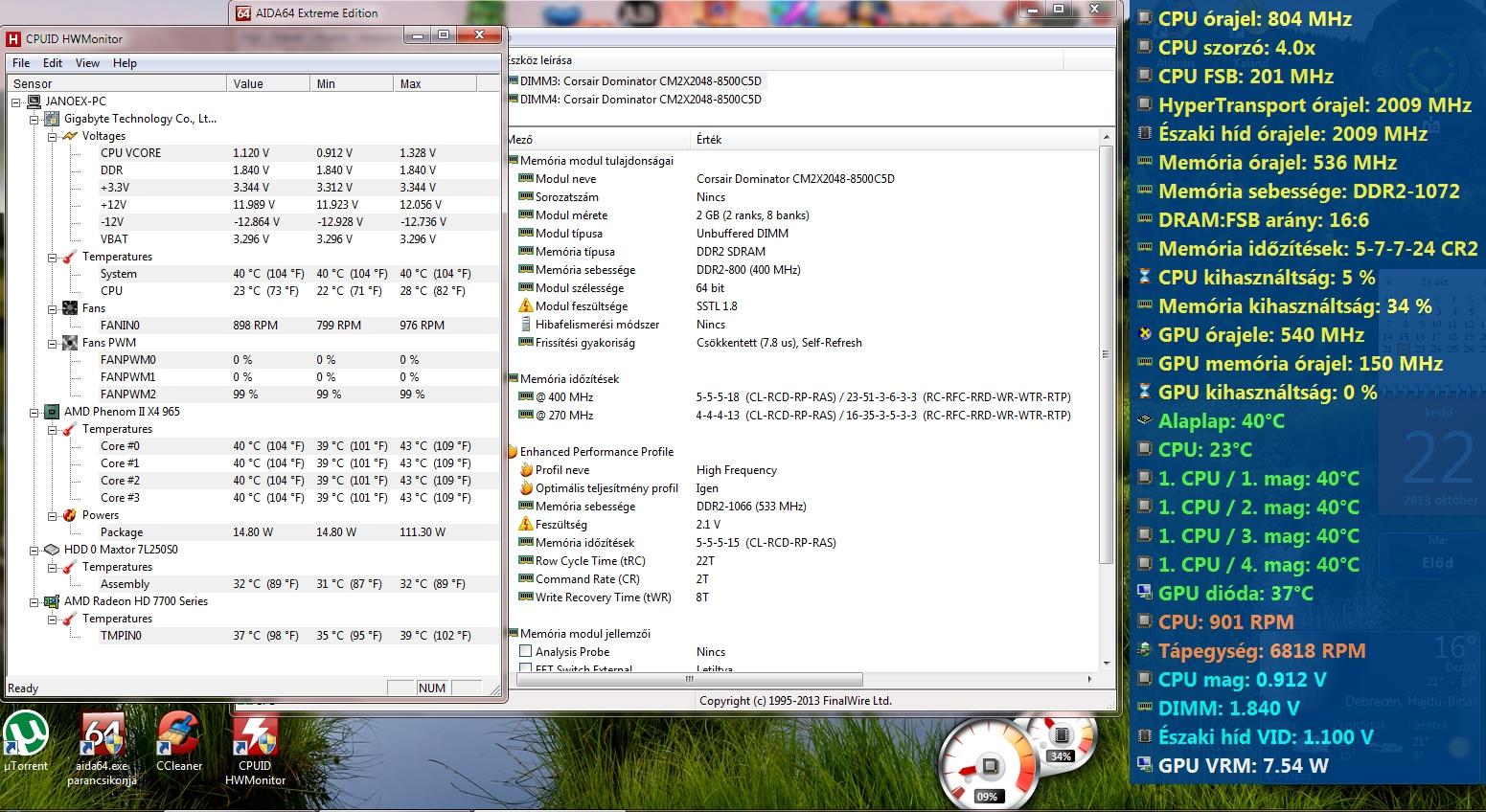Collapse the Fans PWM node

pyautogui.click(x=53, y=343)
